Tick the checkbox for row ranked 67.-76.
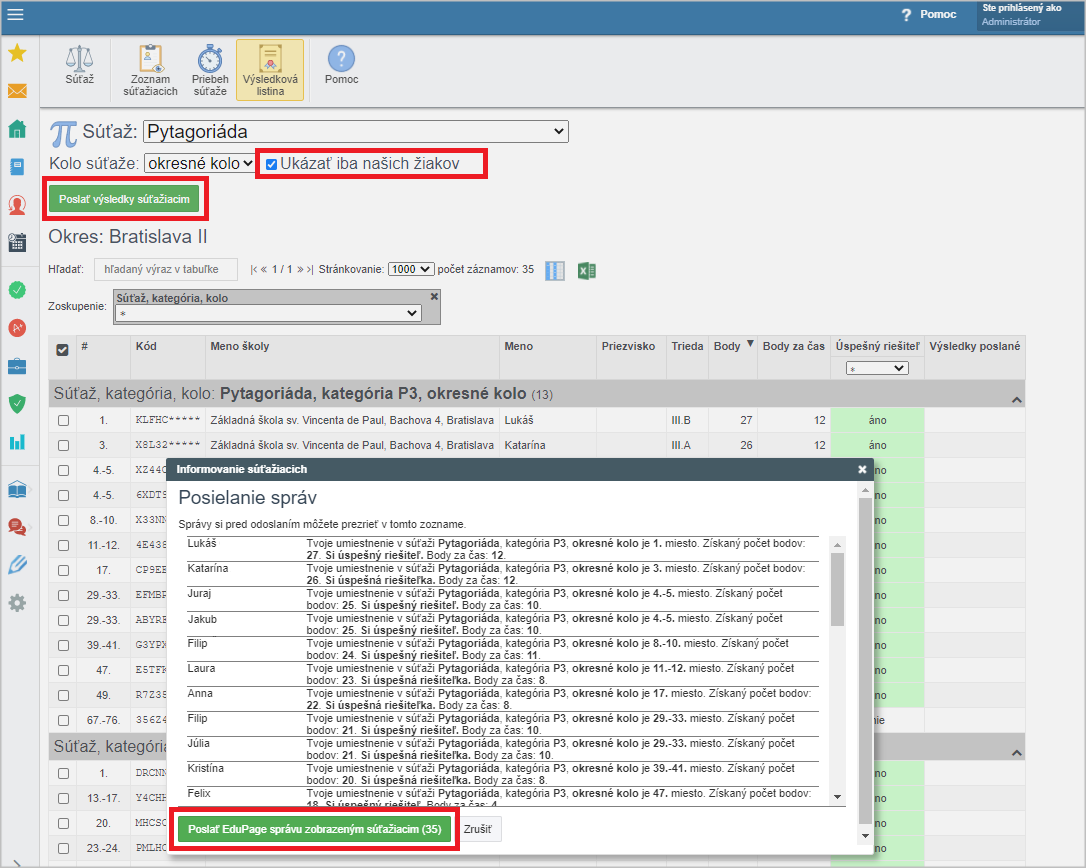The width and height of the screenshot is (1086, 868). point(64,720)
